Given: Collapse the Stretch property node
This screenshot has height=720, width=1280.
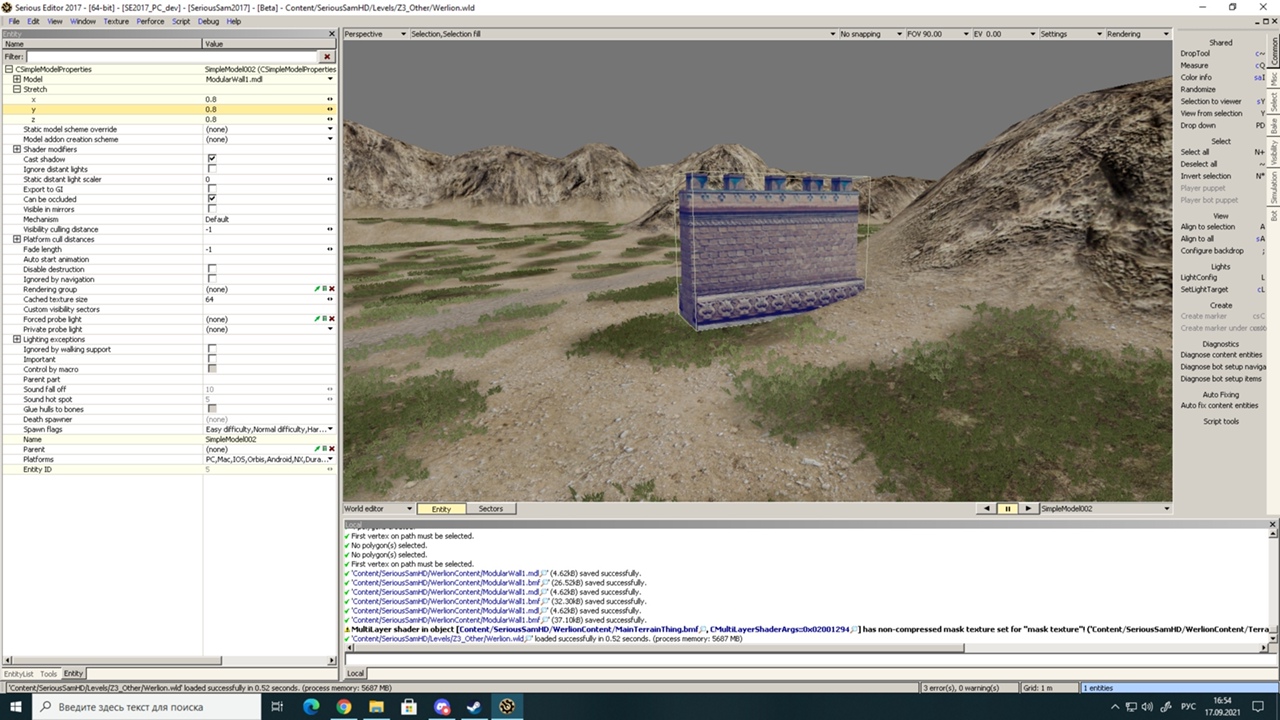Looking at the screenshot, I should 17,89.
